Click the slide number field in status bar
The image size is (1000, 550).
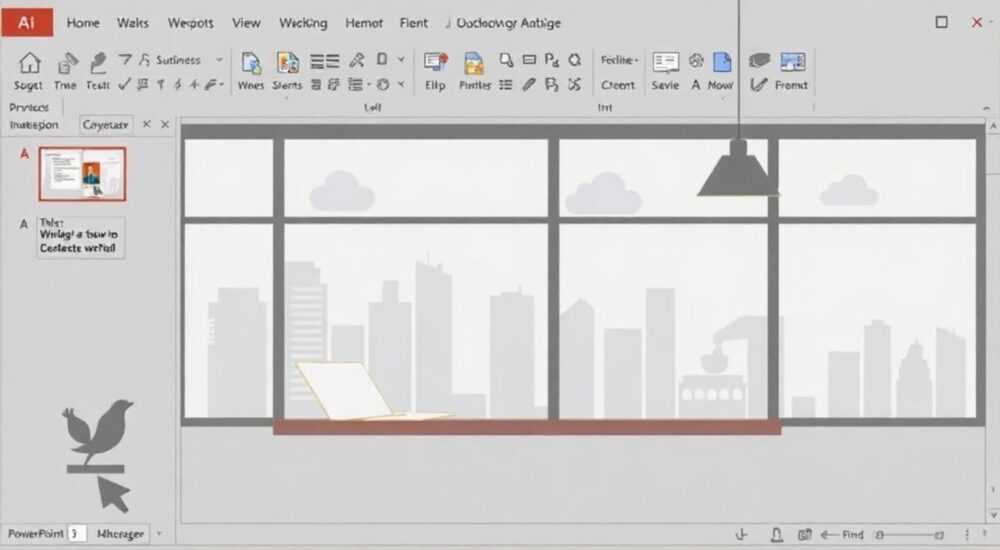tap(77, 533)
